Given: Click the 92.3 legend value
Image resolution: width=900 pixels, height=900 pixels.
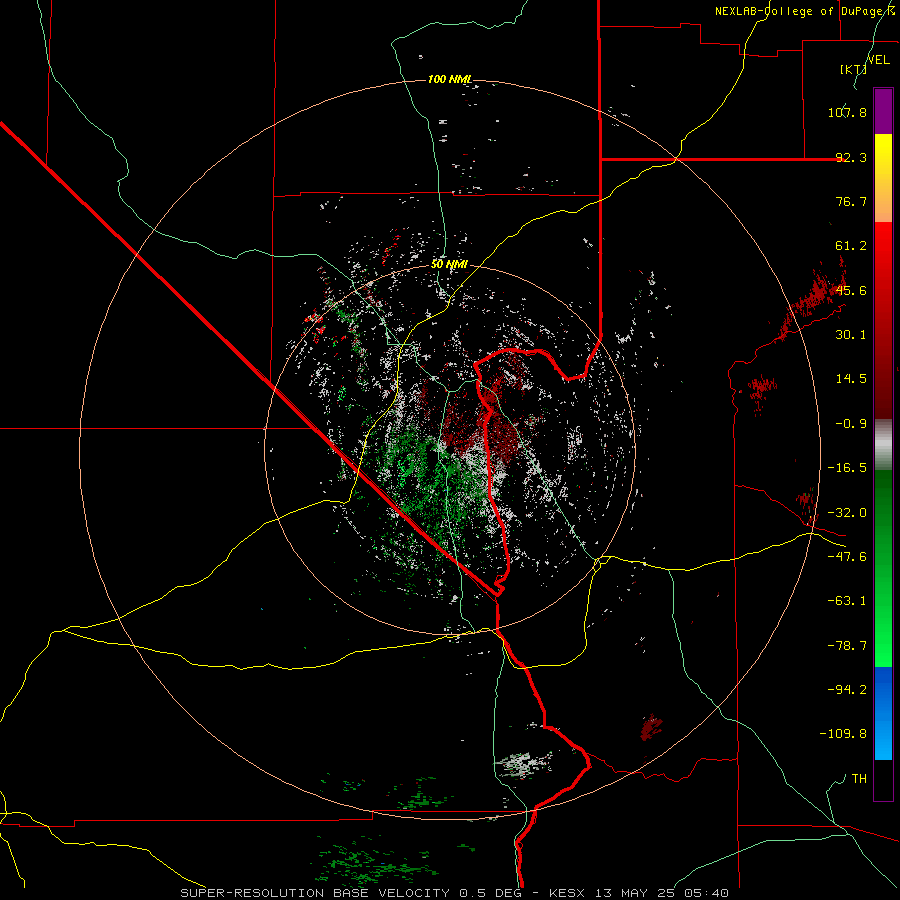Looking at the screenshot, I should coord(851,157).
